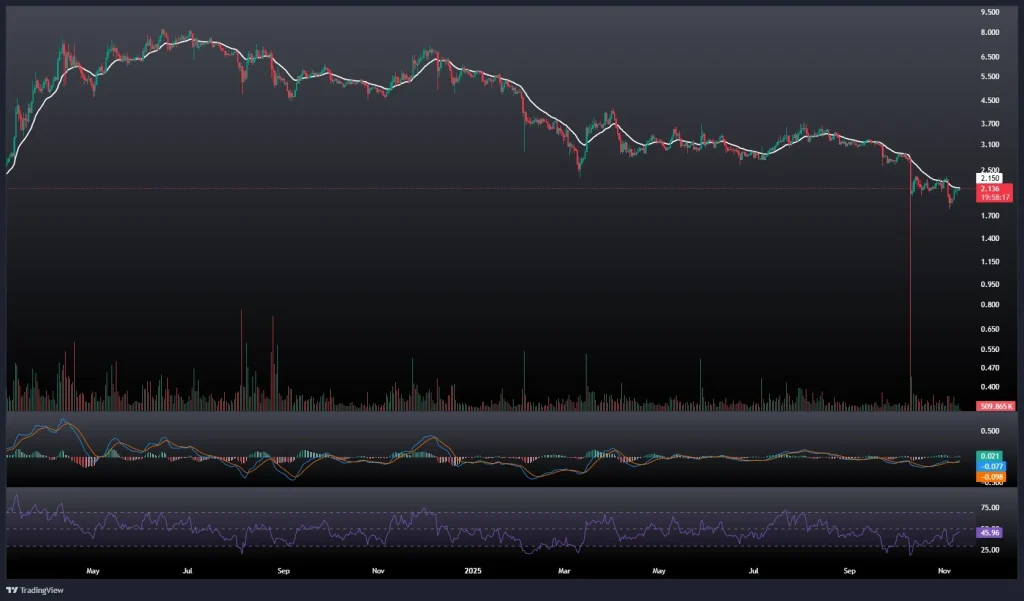Image resolution: width=1024 pixels, height=601 pixels.
Task: Click the 1.400 price axis label
Action: [990, 239]
